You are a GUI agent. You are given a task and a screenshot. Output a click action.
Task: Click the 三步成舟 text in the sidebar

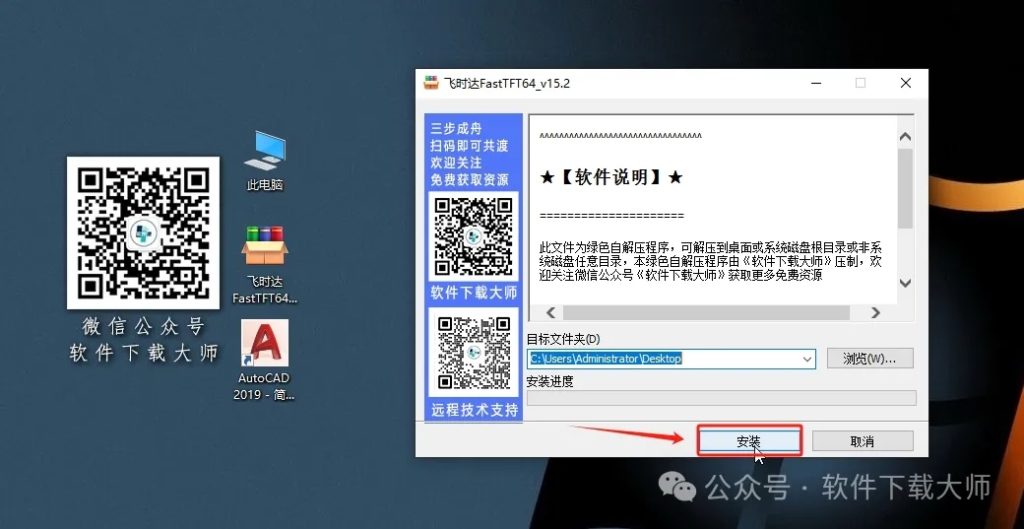(x=456, y=129)
